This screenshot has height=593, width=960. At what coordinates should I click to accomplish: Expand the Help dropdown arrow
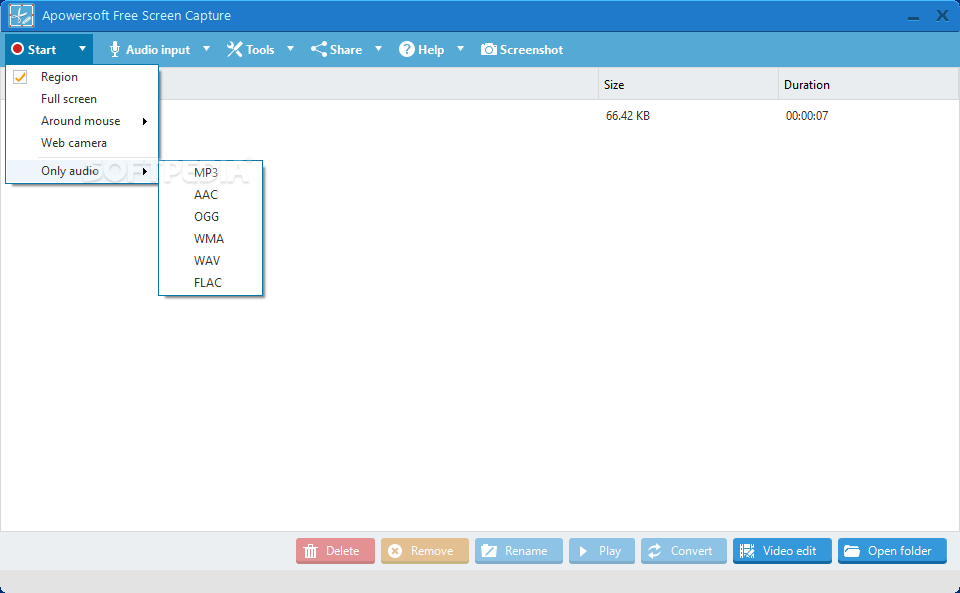tap(460, 49)
